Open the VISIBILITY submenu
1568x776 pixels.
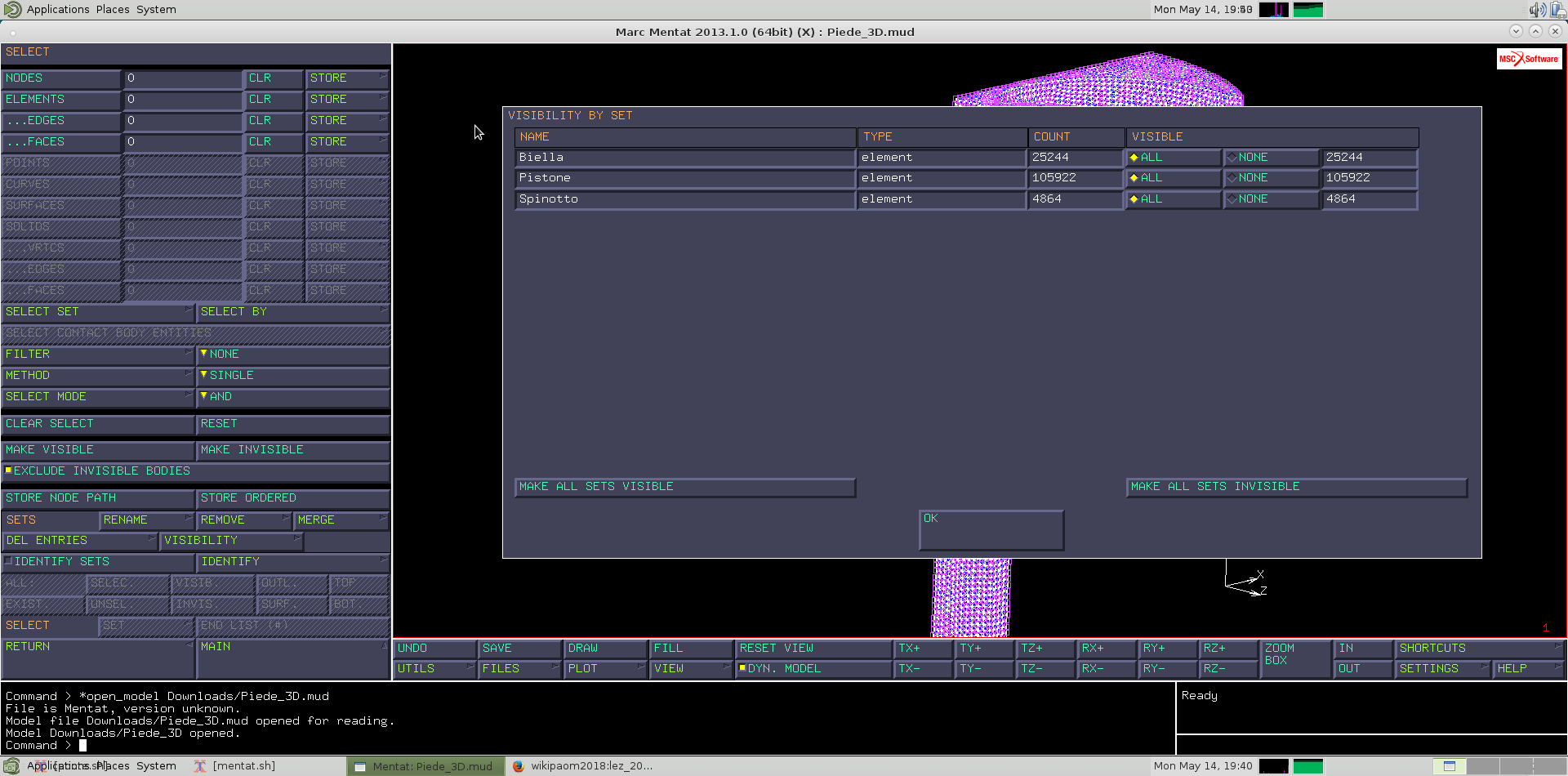coord(231,541)
